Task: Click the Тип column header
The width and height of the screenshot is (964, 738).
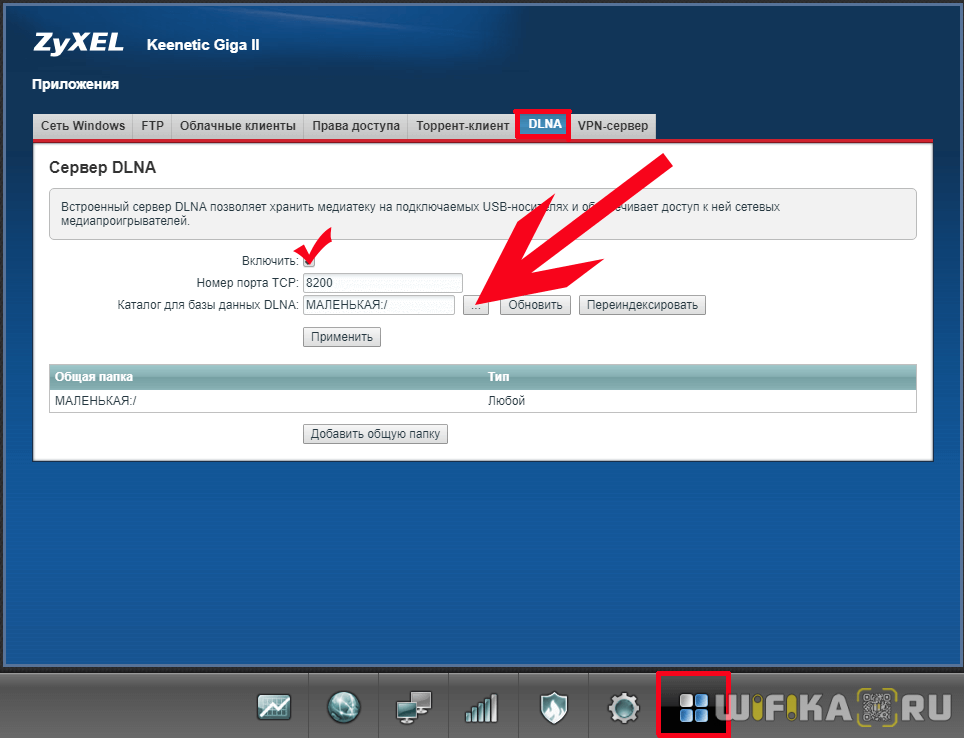Action: pyautogui.click(x=499, y=377)
